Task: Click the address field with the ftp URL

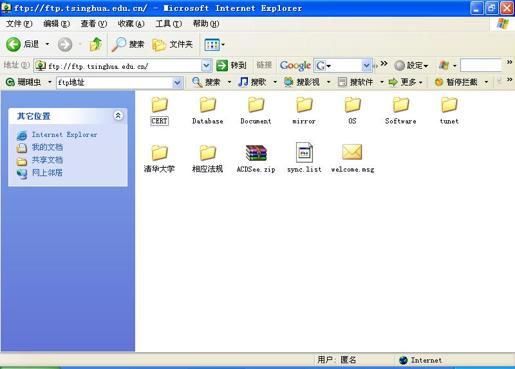Action: click(x=123, y=66)
